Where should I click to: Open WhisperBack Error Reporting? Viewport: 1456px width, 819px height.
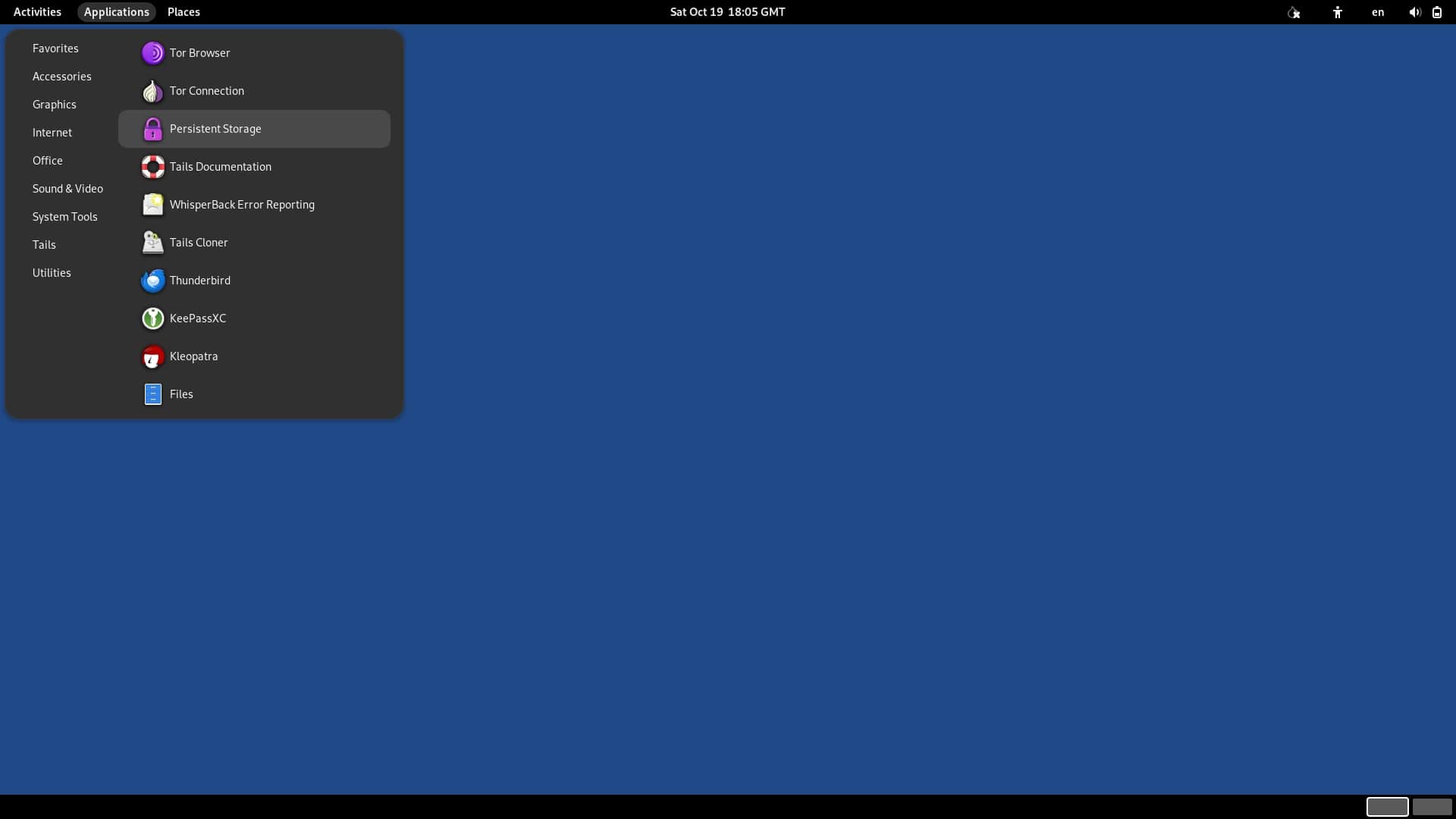coord(242,204)
